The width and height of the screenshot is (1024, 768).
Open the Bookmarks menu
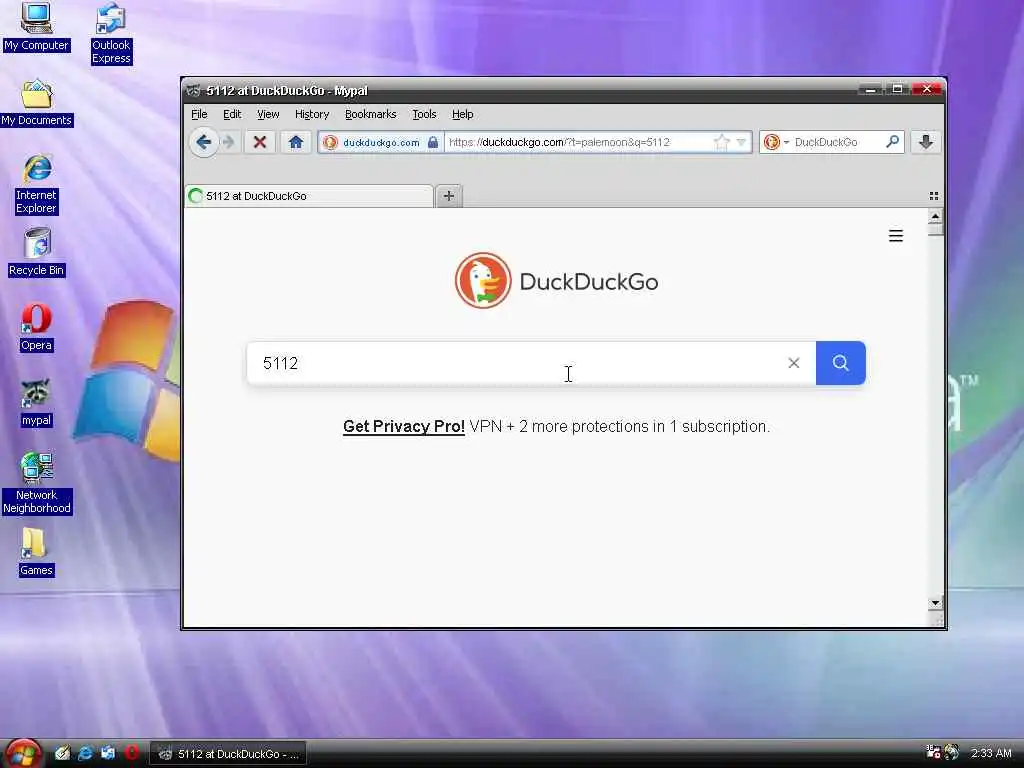point(370,114)
